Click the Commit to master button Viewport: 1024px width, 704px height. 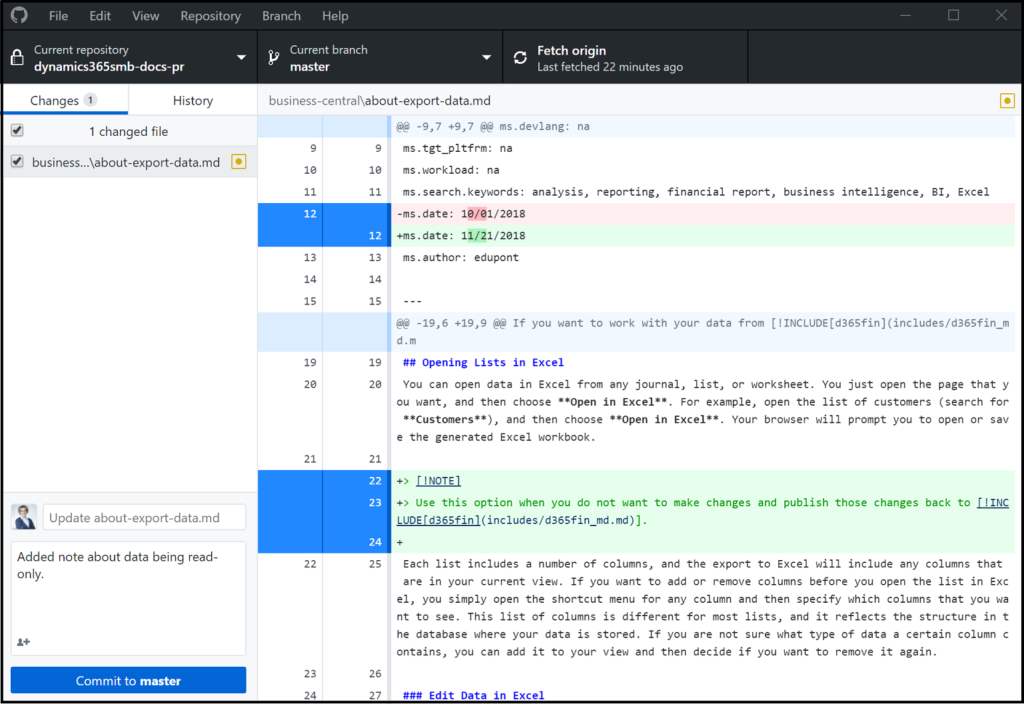[127, 679]
